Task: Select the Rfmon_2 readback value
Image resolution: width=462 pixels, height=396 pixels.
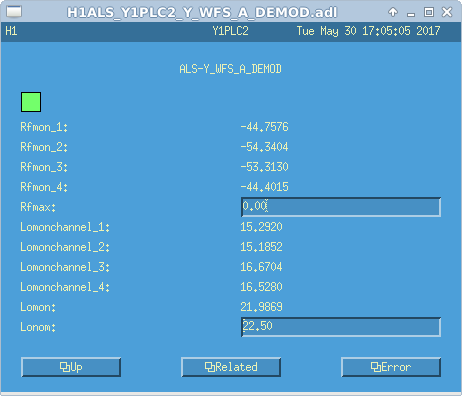Action: [264, 147]
